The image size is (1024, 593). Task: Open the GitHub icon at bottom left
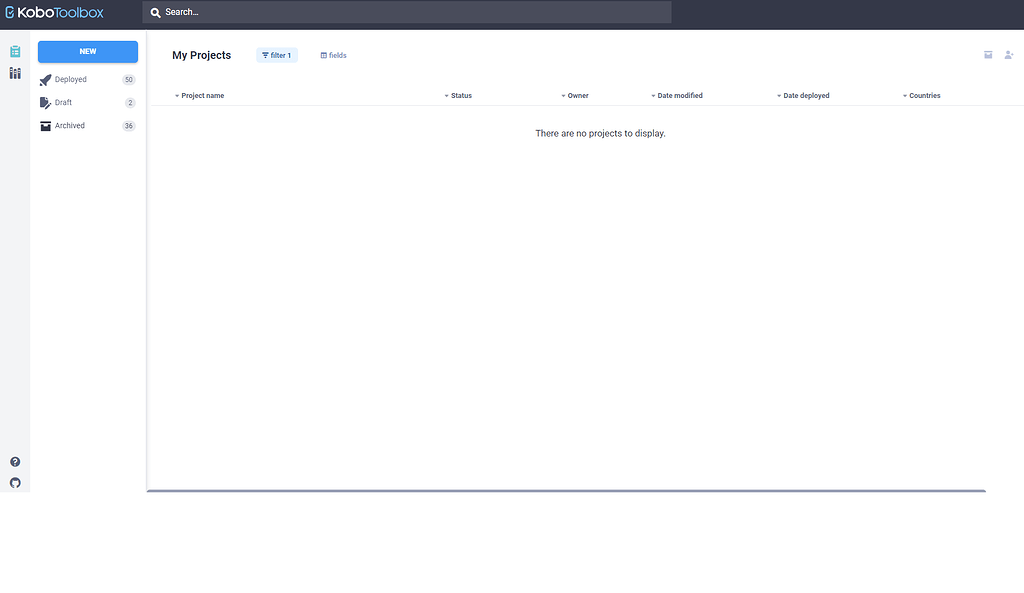pos(14,483)
